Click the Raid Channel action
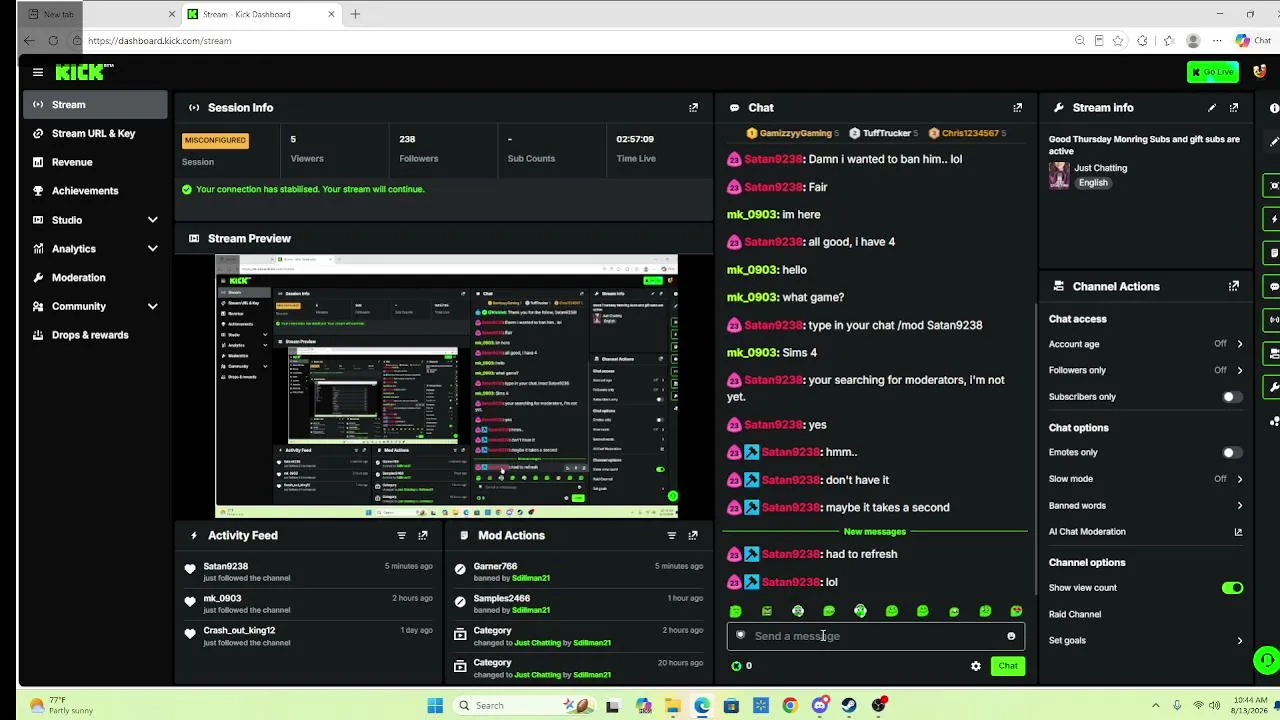The image size is (1280, 720). (1075, 615)
